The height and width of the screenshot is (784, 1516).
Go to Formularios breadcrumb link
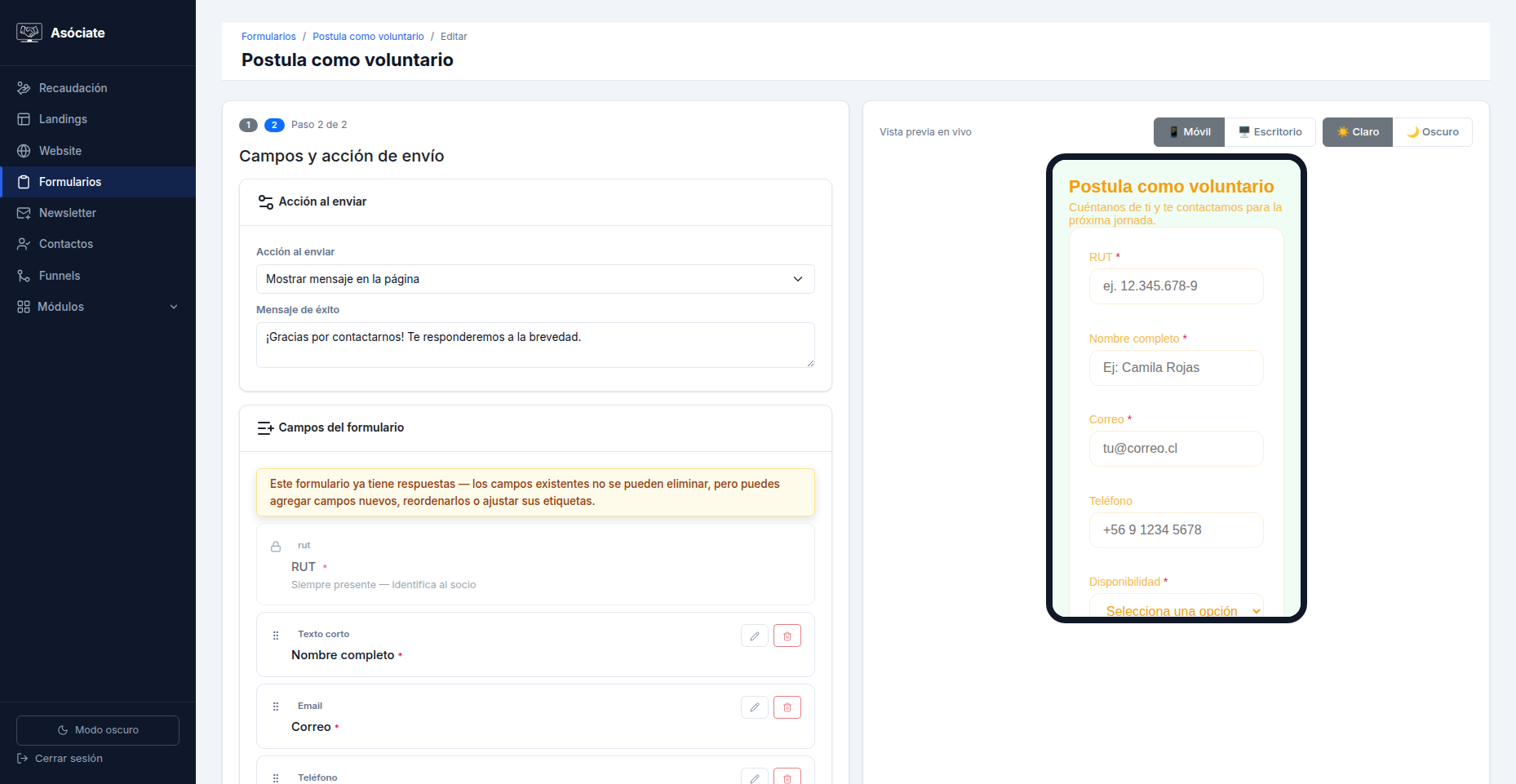click(268, 37)
